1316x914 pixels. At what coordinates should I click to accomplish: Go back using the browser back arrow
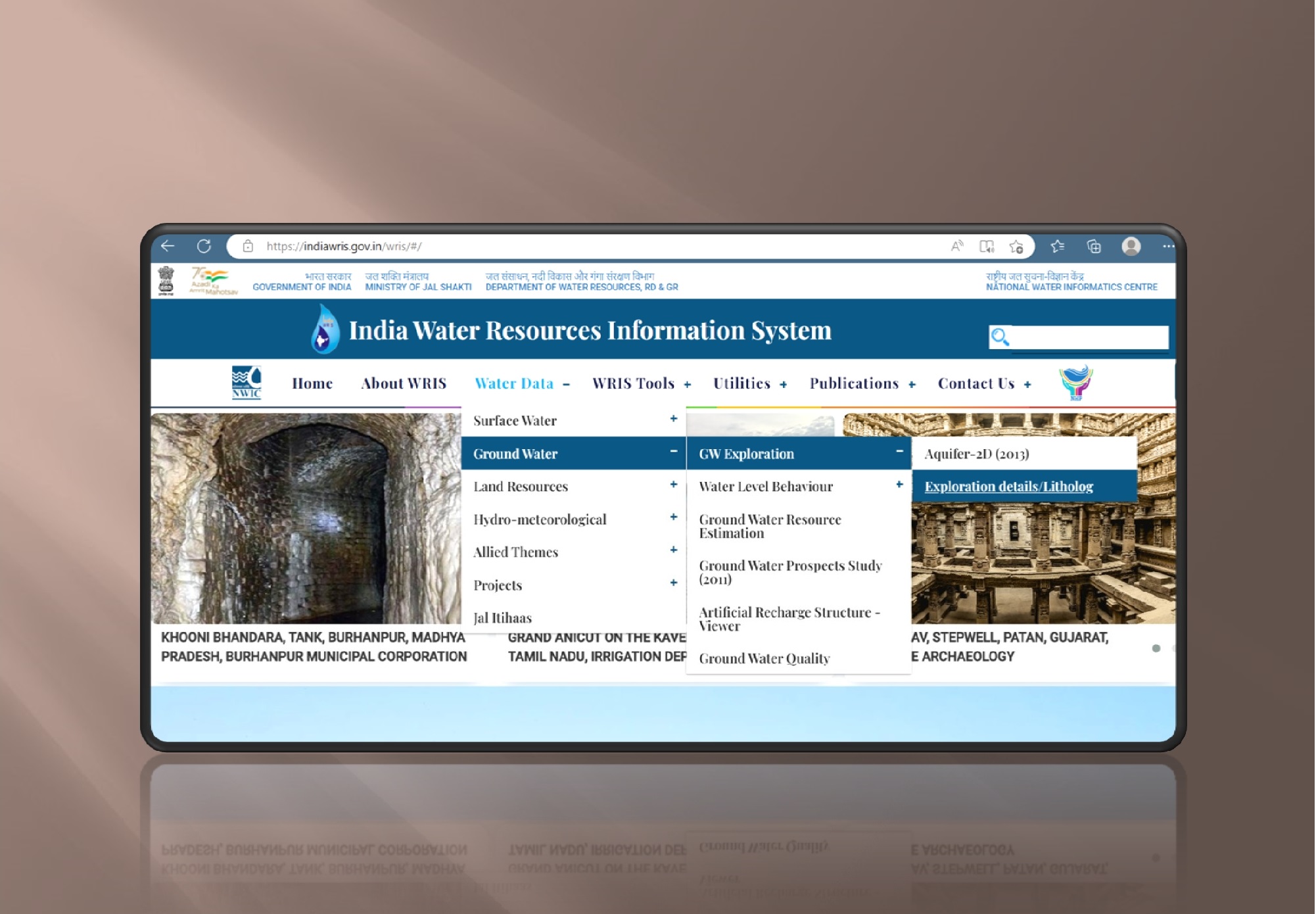pos(168,246)
